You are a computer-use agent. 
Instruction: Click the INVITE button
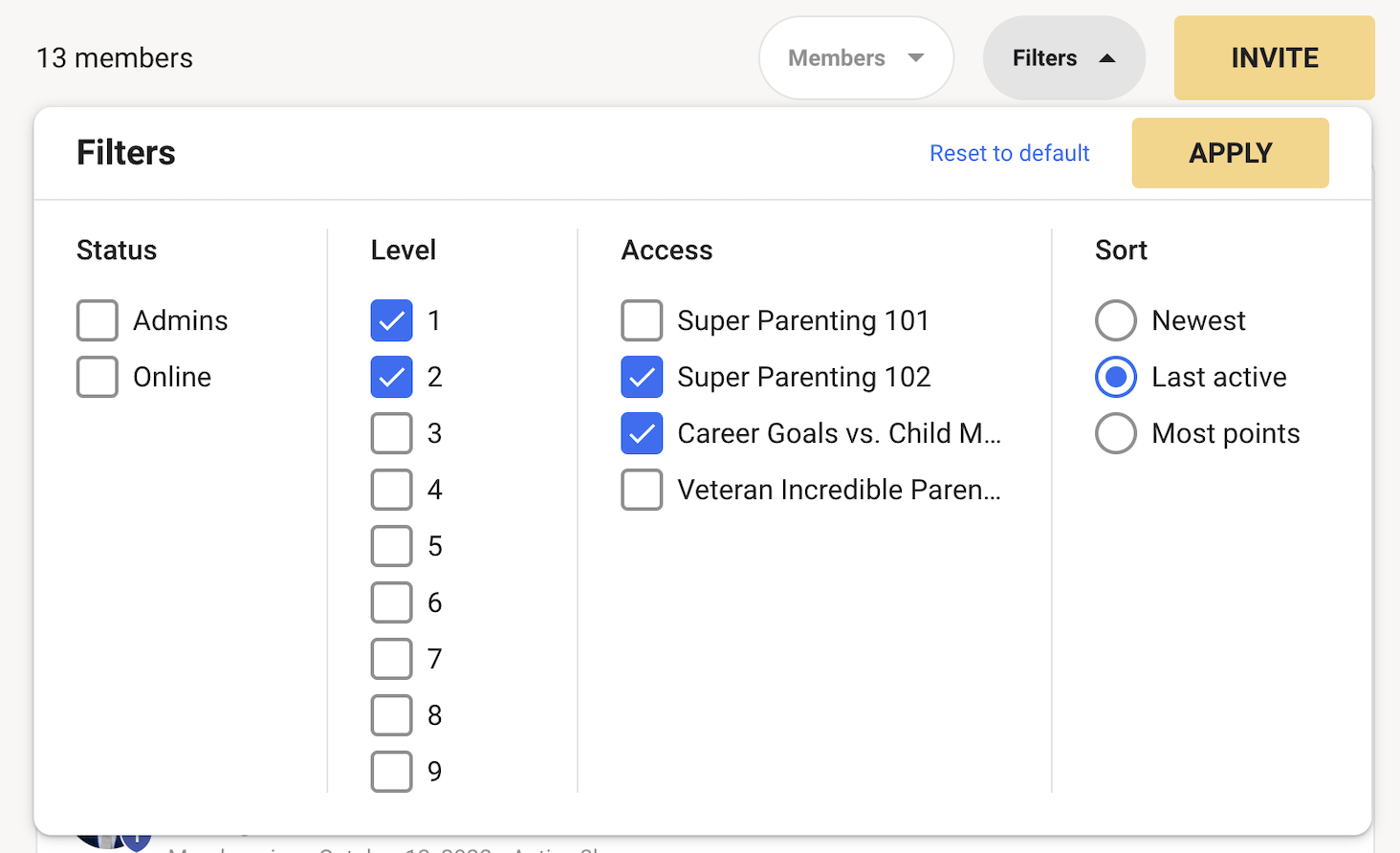pyautogui.click(x=1274, y=58)
